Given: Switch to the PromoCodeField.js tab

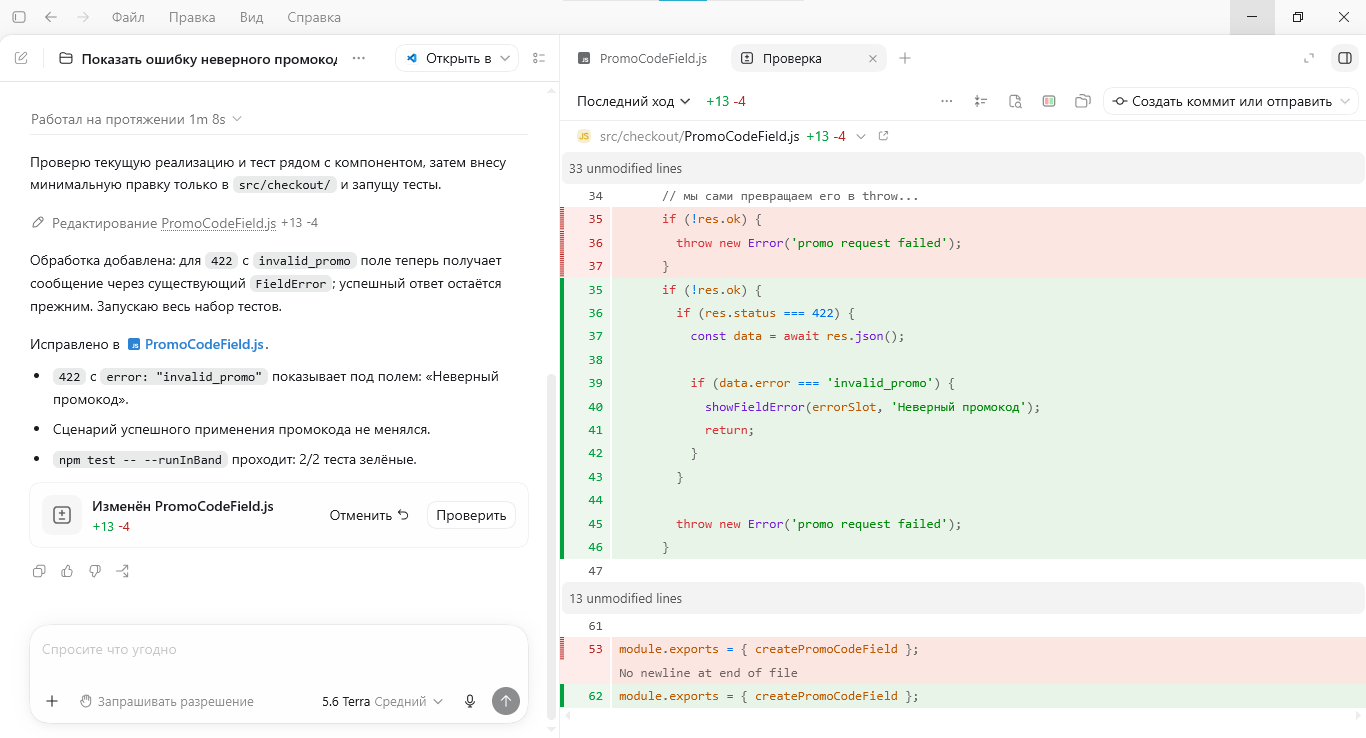Looking at the screenshot, I should 644,58.
